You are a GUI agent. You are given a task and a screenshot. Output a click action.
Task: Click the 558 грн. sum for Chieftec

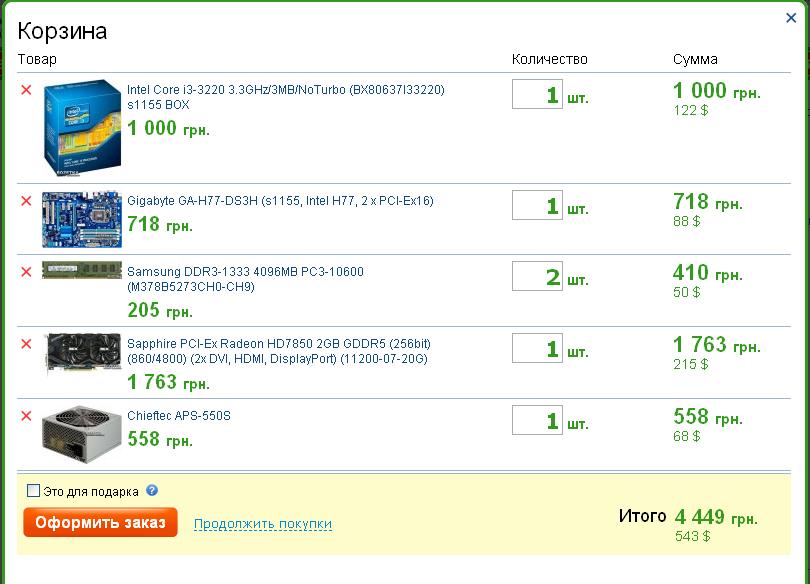708,417
